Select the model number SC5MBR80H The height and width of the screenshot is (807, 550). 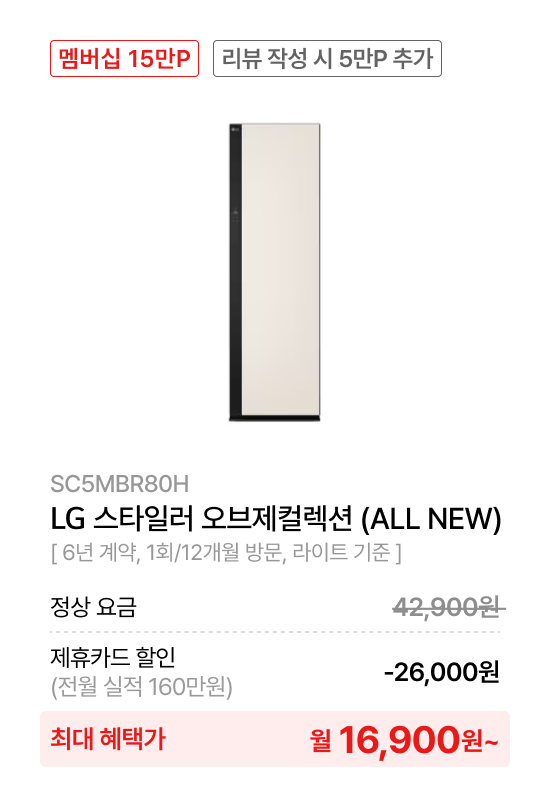point(119,484)
